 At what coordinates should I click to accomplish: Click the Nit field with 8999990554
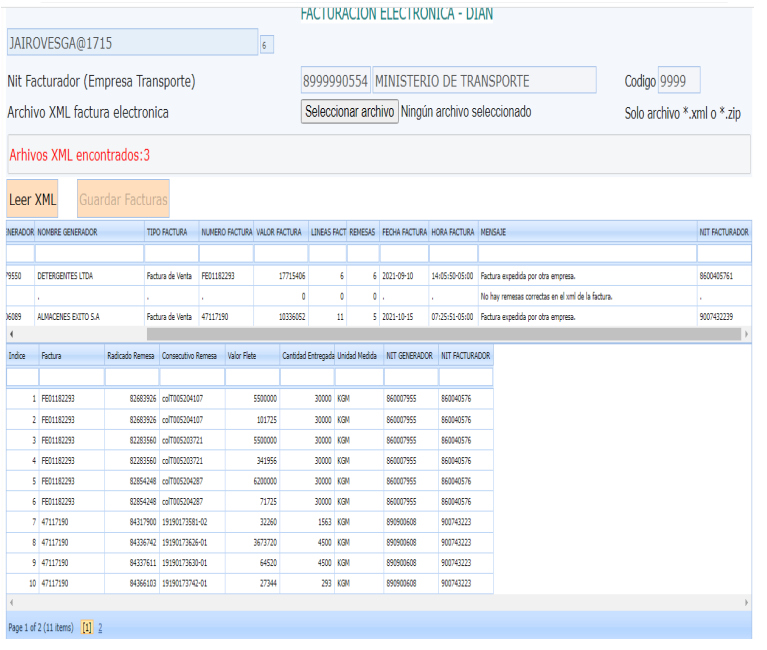336,81
